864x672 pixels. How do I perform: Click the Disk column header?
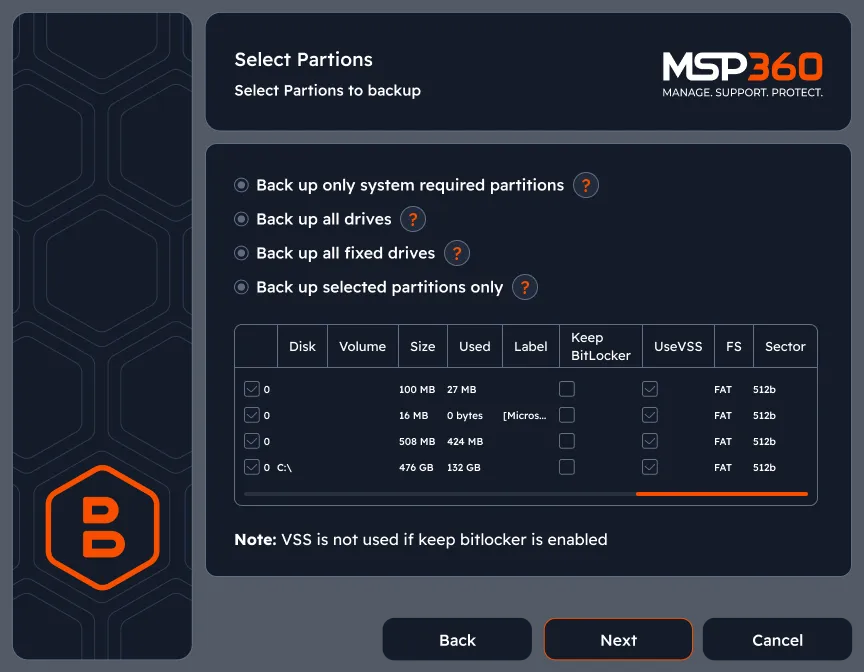coord(303,346)
